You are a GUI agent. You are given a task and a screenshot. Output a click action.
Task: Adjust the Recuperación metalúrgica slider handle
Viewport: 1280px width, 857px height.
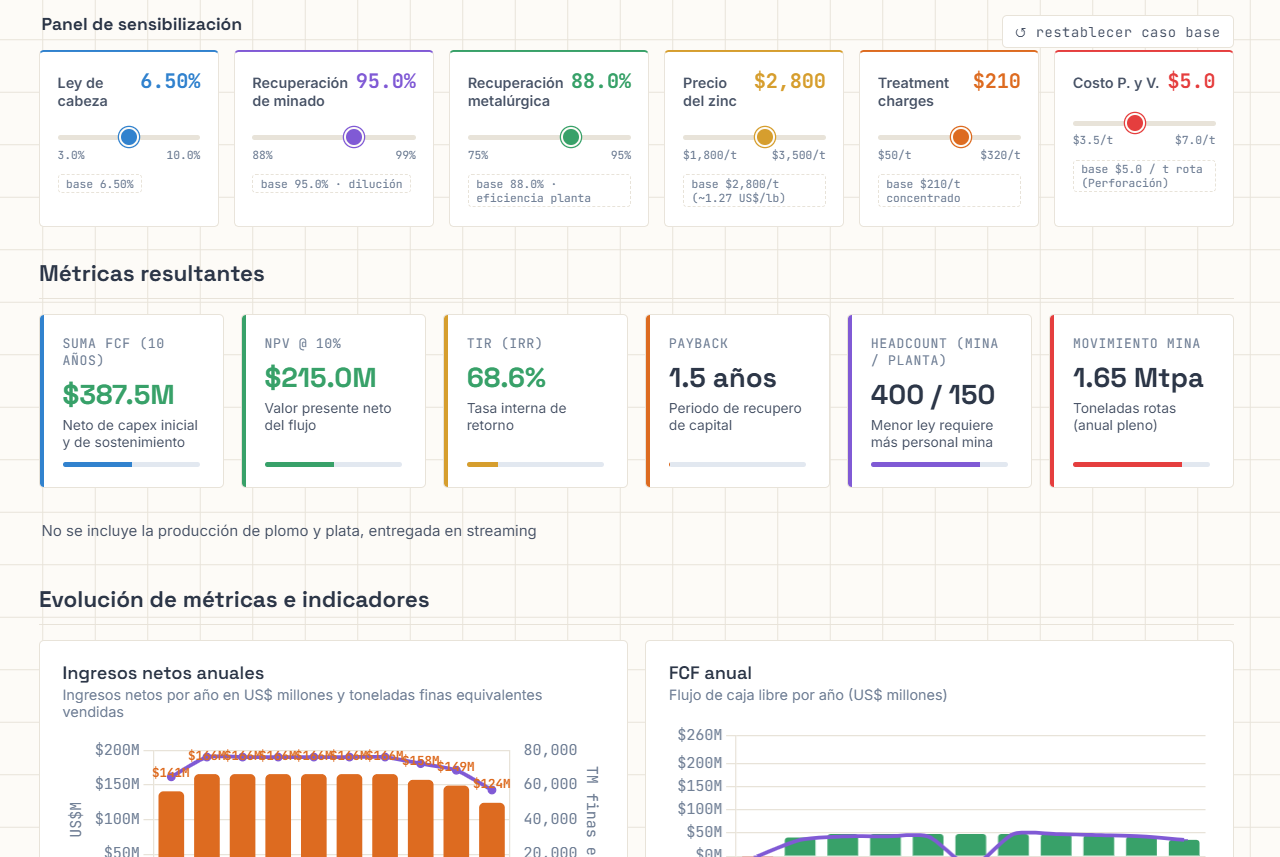[x=571, y=137]
